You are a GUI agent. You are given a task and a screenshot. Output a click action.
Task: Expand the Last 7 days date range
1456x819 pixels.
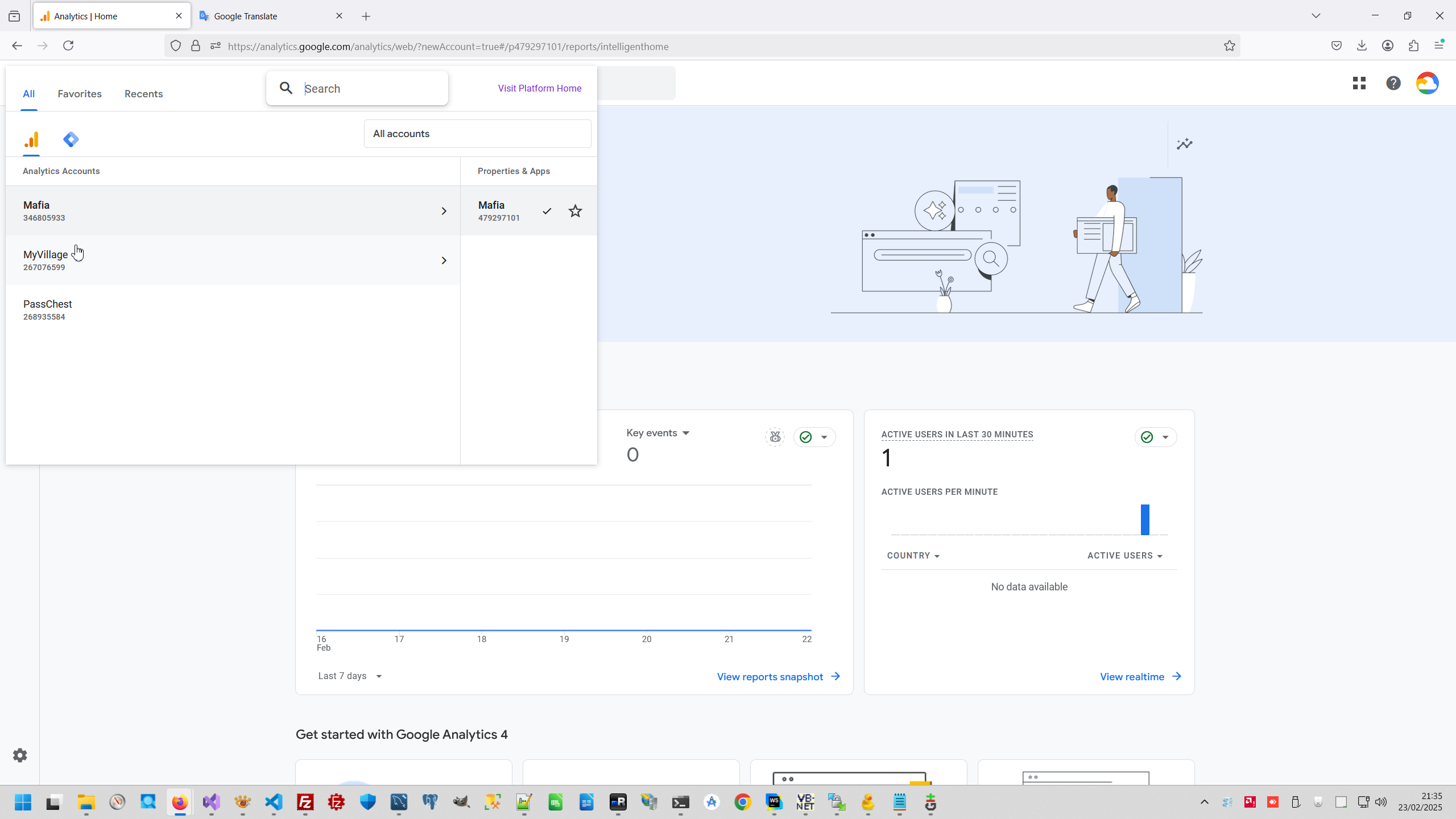[x=350, y=676]
